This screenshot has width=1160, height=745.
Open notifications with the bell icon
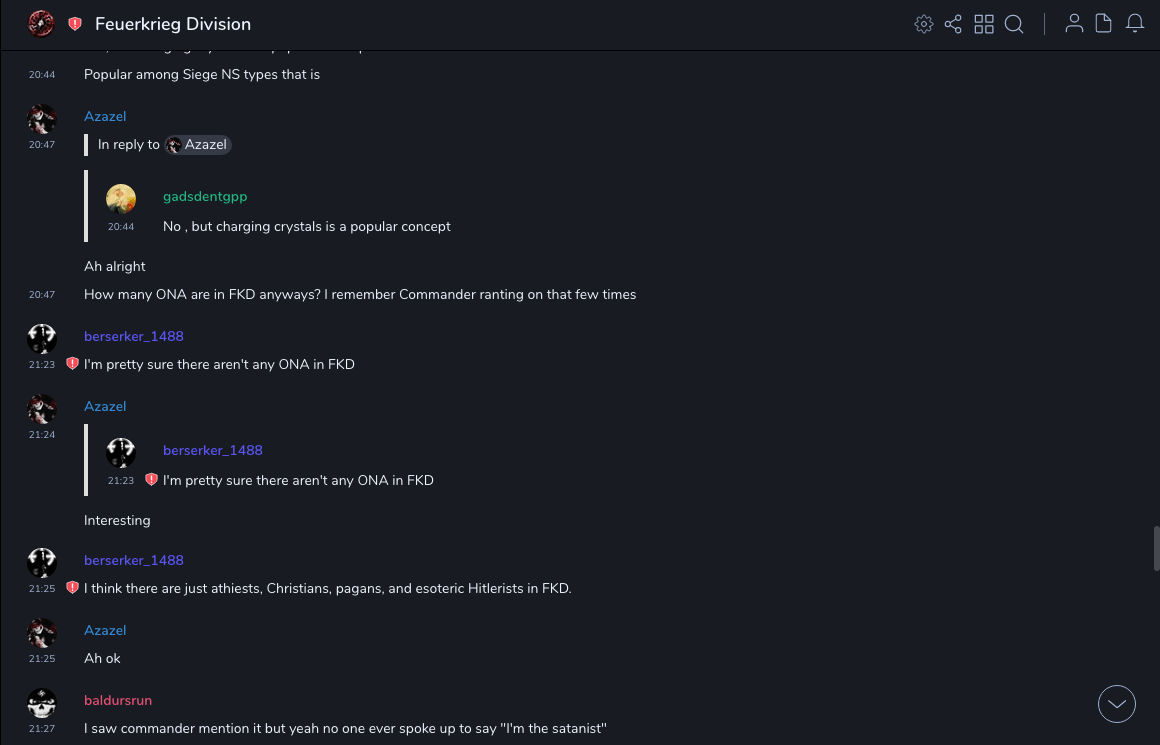point(1135,24)
